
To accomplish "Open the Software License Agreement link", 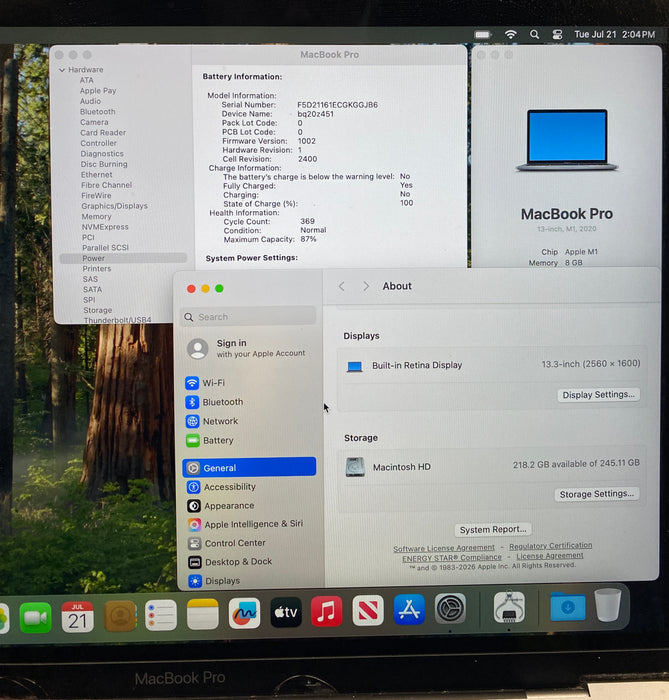I will click(444, 548).
